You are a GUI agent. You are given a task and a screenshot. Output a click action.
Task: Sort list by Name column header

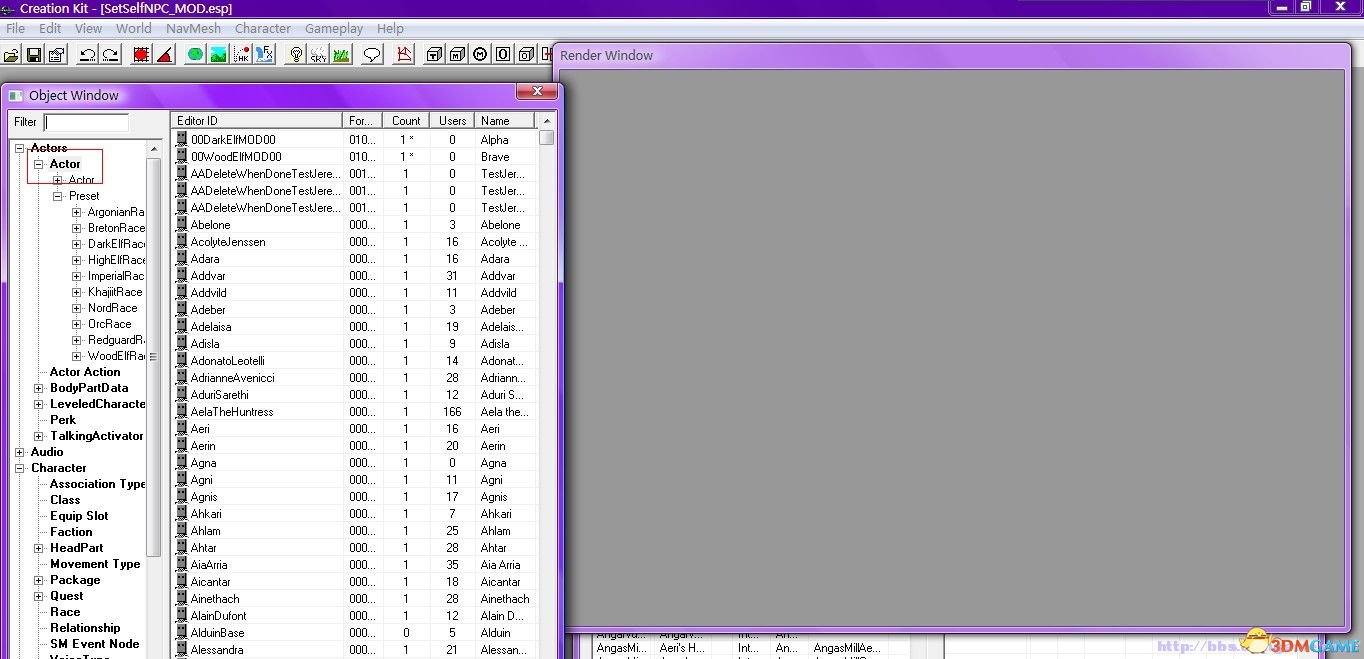click(505, 120)
